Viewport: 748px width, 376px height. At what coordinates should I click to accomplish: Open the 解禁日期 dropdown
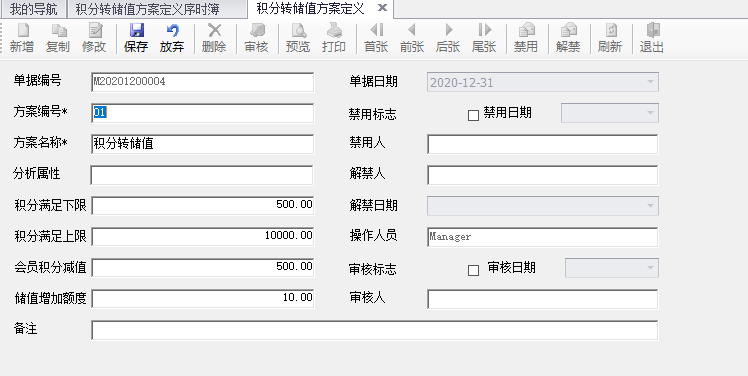(x=650, y=206)
